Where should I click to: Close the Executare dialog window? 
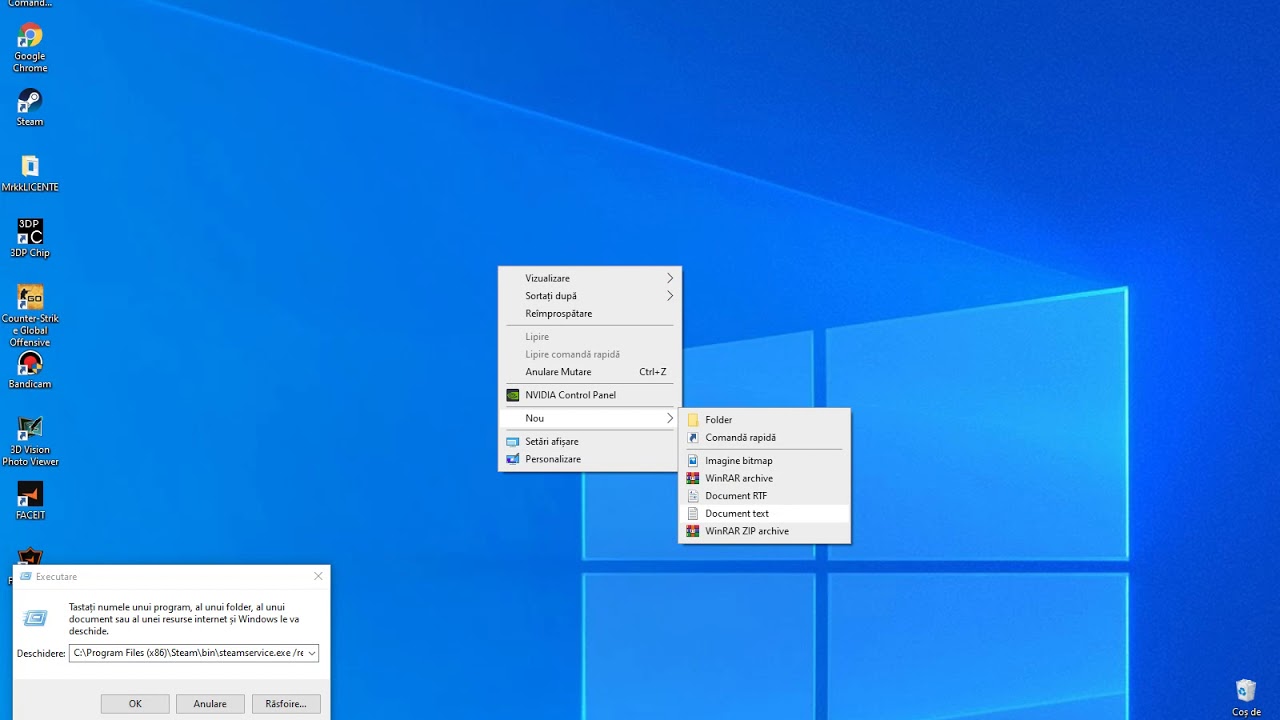point(318,576)
